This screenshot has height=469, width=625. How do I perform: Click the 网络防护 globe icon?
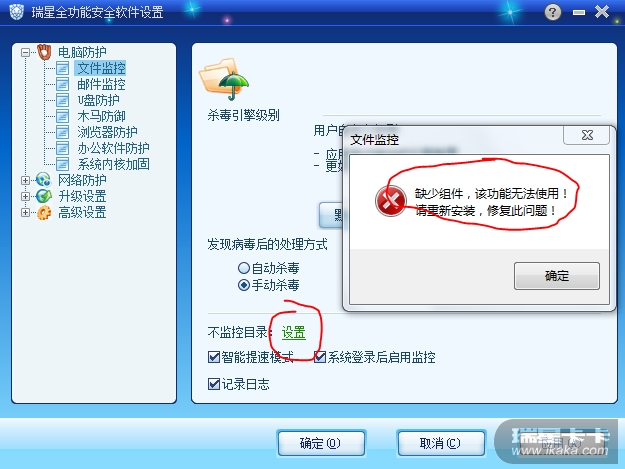pyautogui.click(x=43, y=180)
